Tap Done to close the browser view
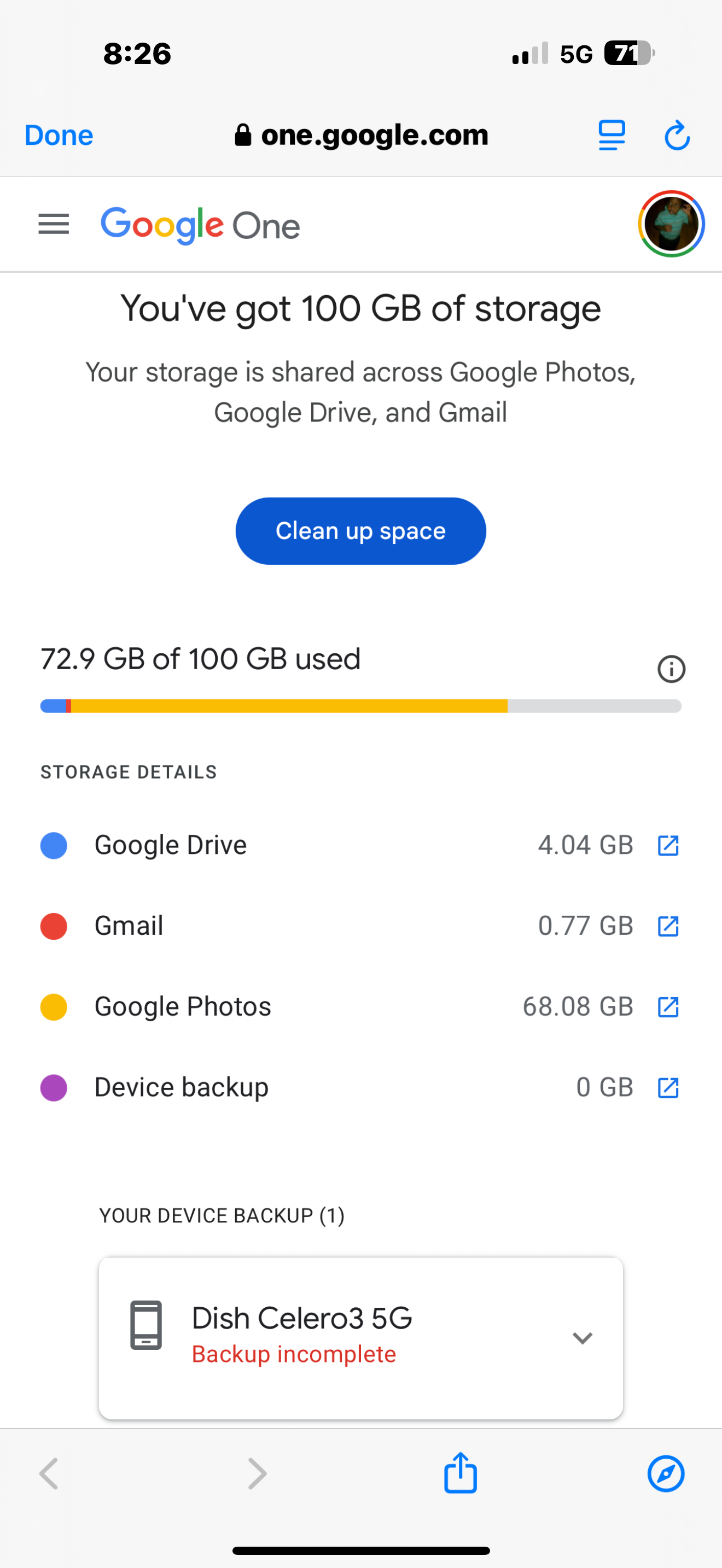722x1568 pixels. point(59,135)
